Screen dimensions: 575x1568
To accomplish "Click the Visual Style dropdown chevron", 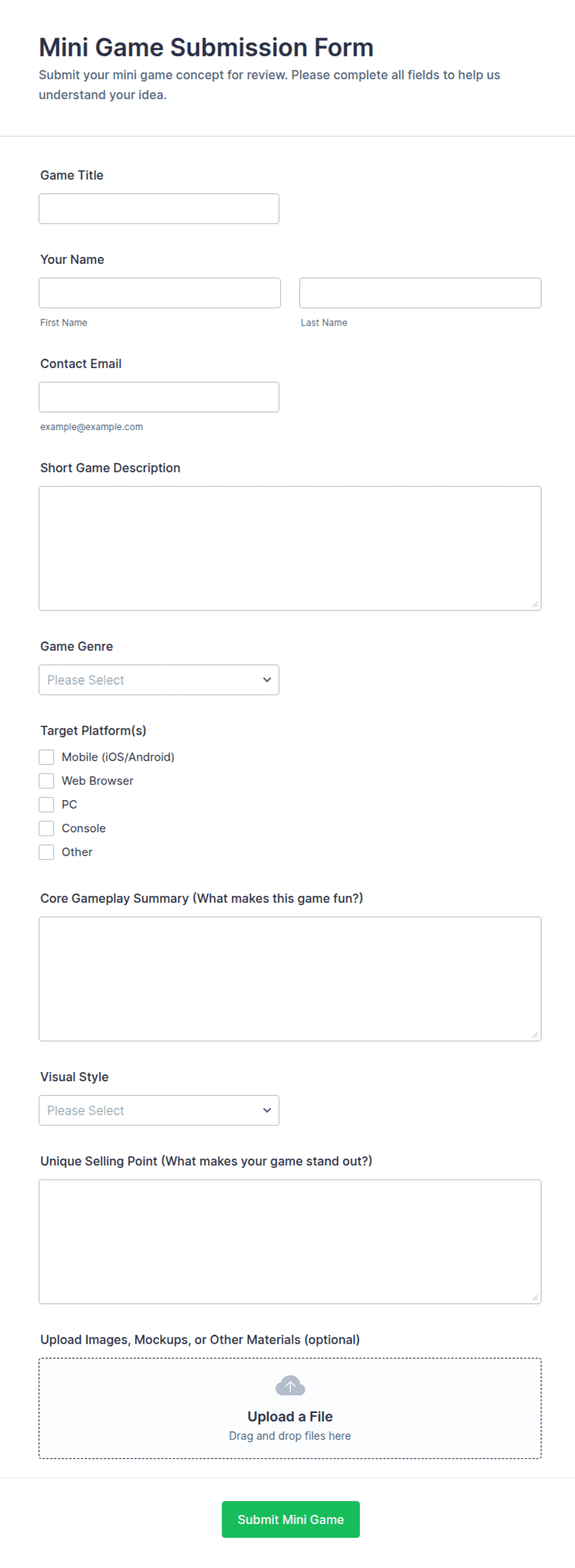I will click(267, 1110).
